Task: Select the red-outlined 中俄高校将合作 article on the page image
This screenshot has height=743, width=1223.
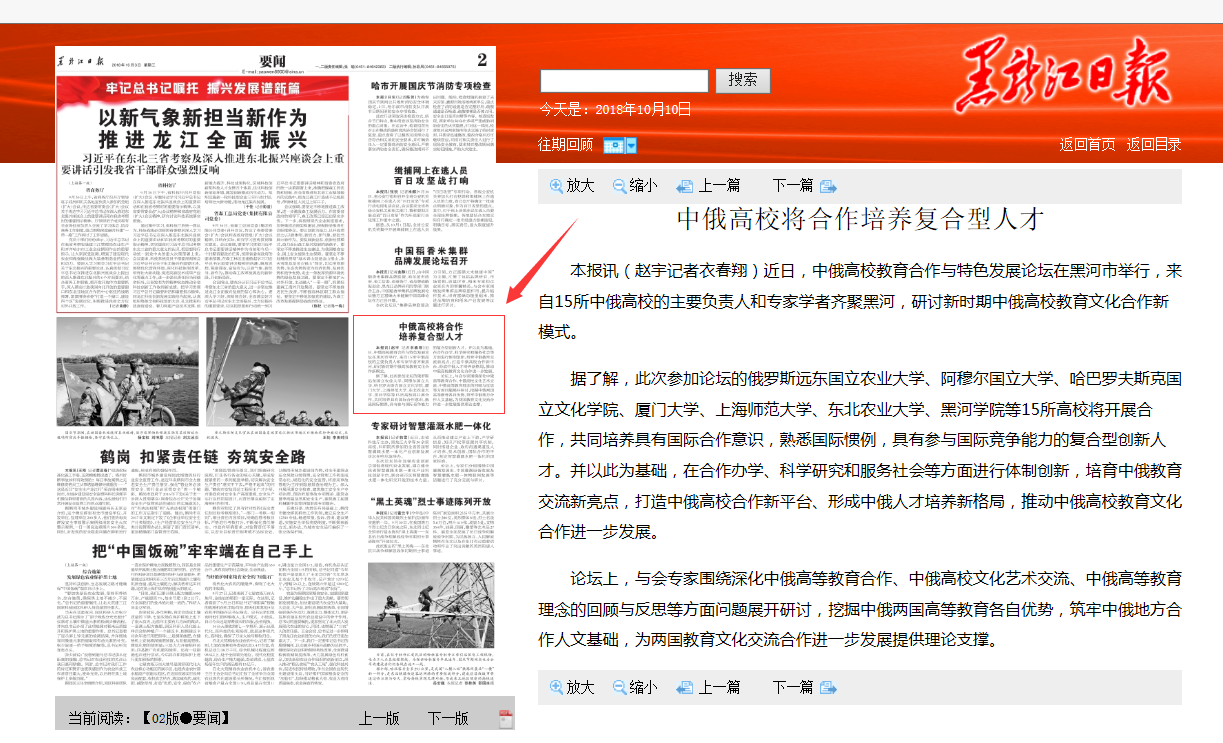Action: (x=429, y=365)
